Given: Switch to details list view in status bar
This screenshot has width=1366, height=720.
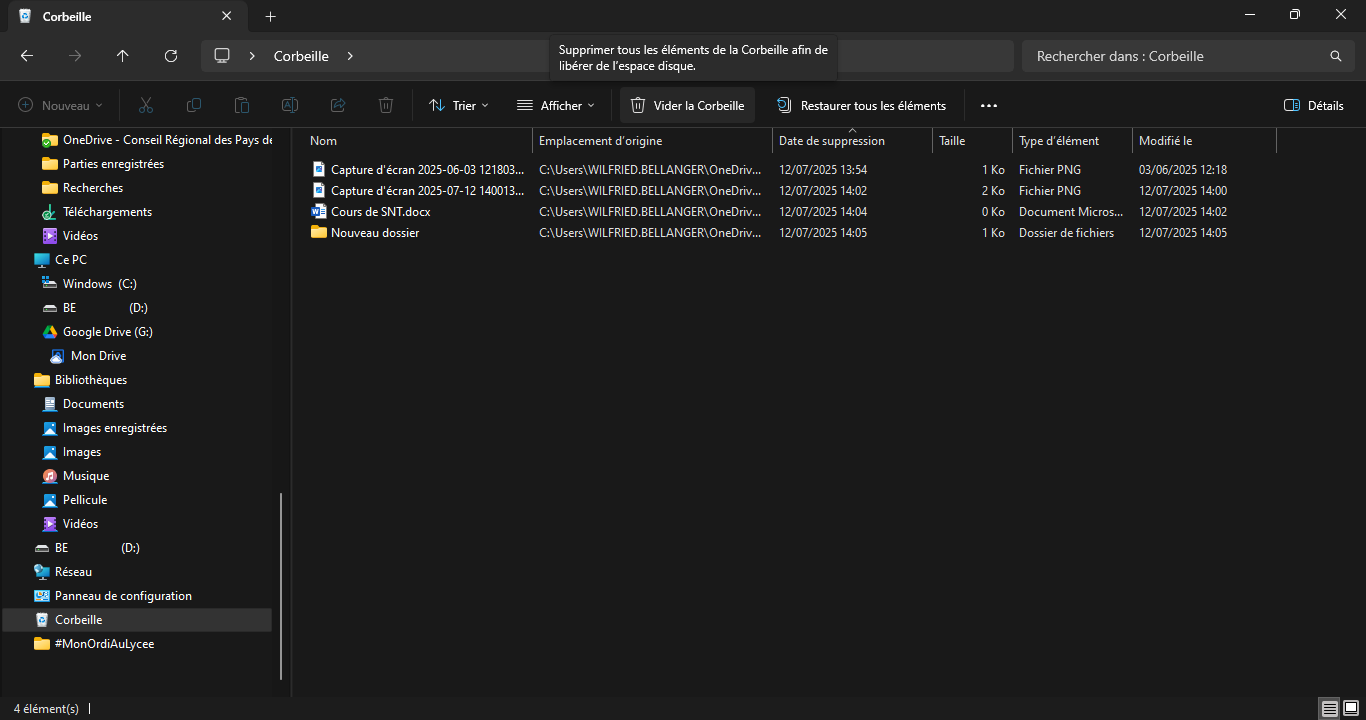Looking at the screenshot, I should click(x=1329, y=709).
